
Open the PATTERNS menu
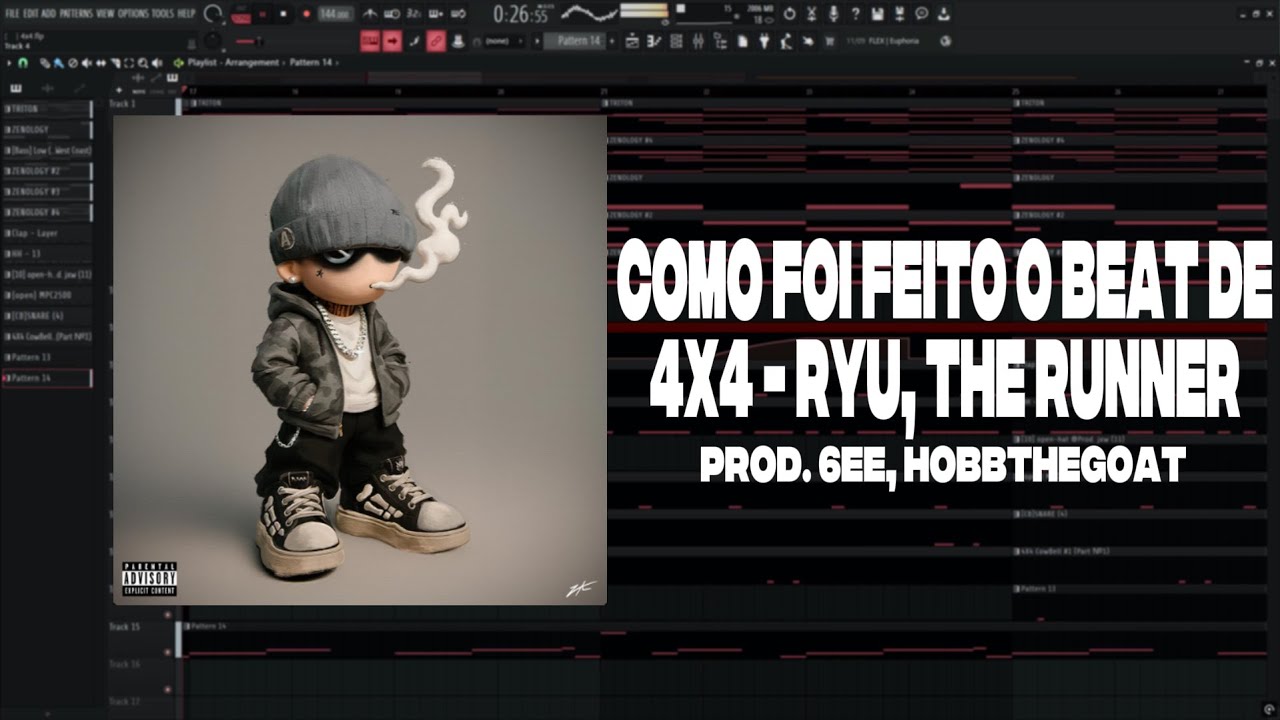[x=76, y=14]
